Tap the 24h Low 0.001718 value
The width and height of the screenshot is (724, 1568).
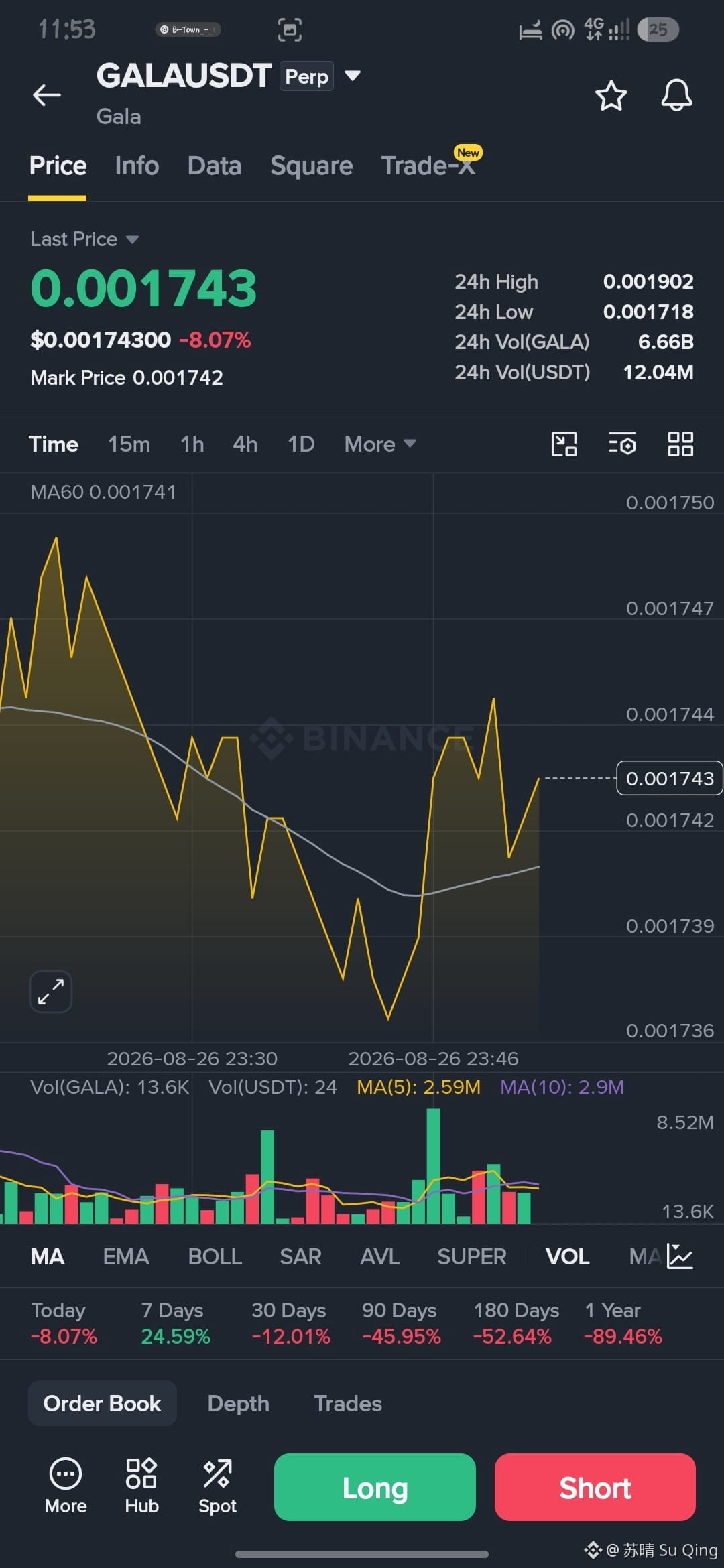coord(648,312)
